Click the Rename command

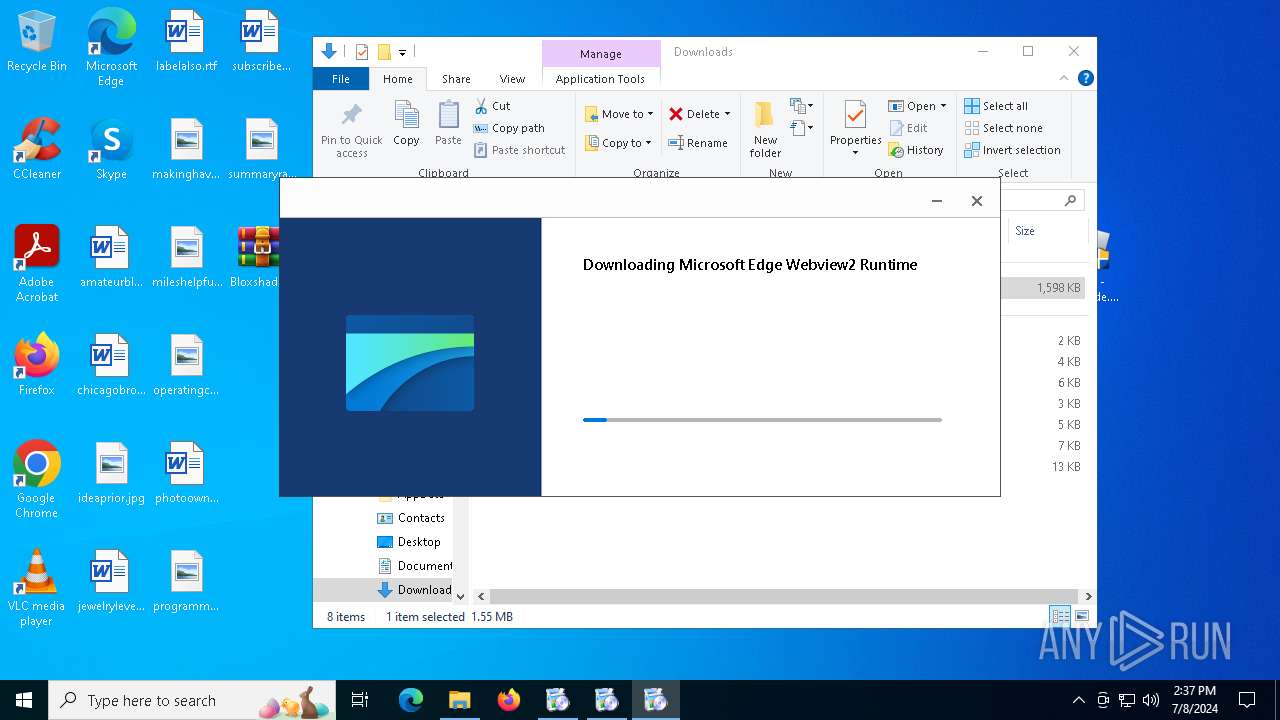[x=698, y=143]
